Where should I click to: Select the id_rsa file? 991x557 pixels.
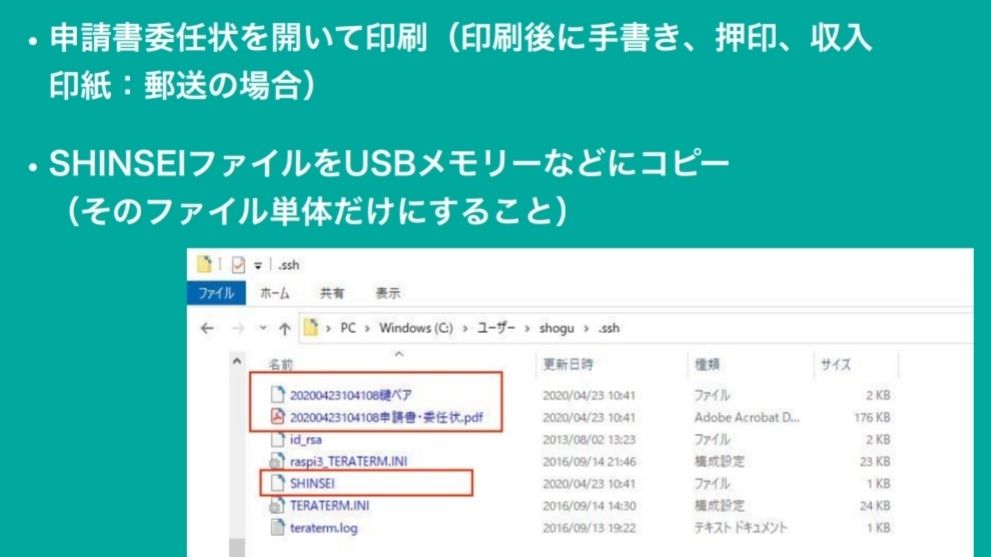point(306,439)
